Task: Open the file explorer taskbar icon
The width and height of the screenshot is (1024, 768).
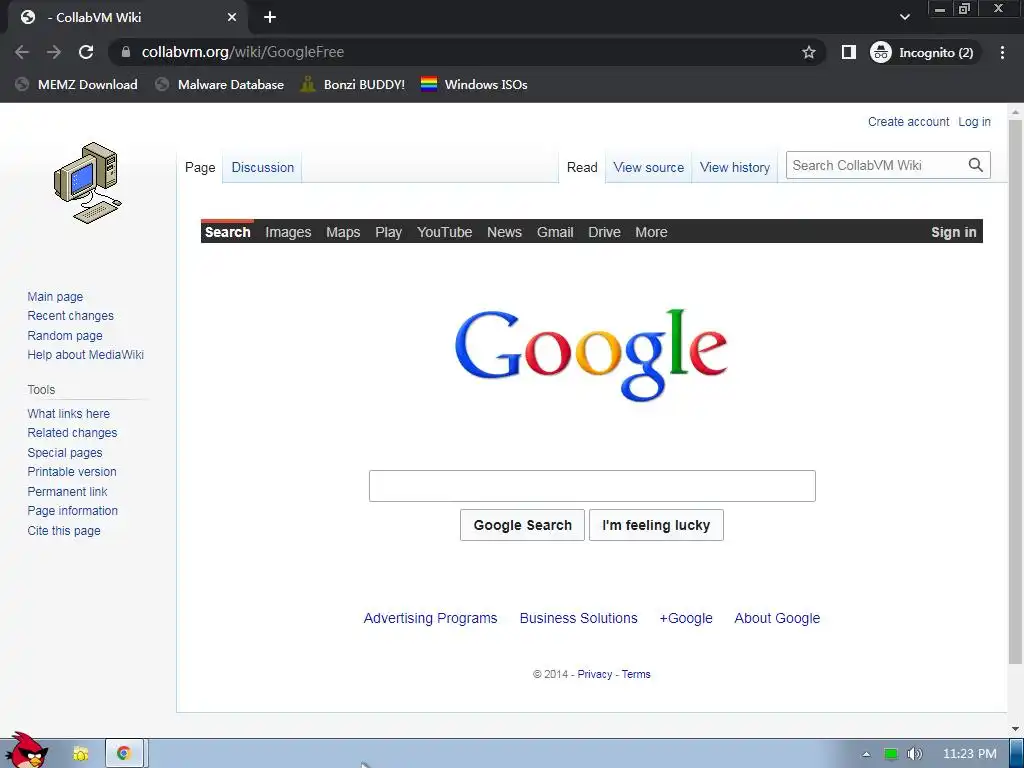Action: [80, 754]
